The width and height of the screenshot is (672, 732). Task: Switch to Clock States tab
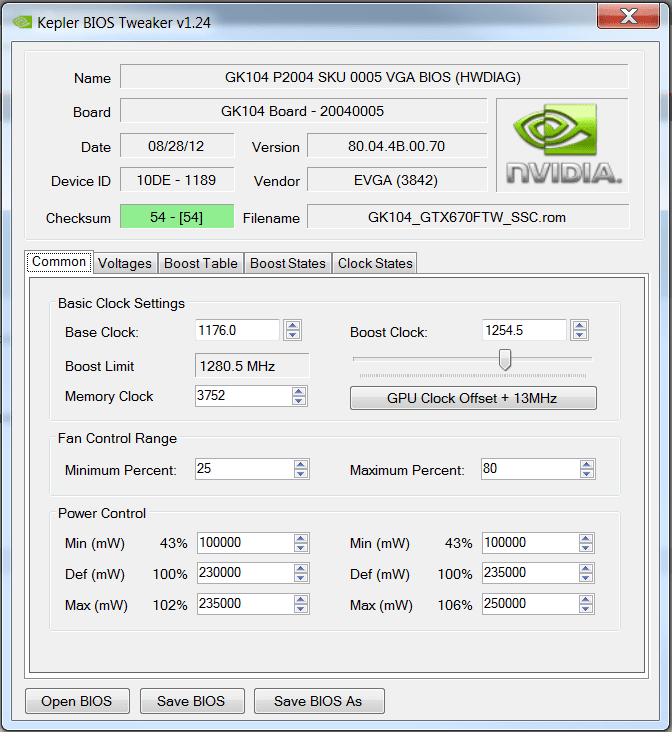pyautogui.click(x=375, y=263)
